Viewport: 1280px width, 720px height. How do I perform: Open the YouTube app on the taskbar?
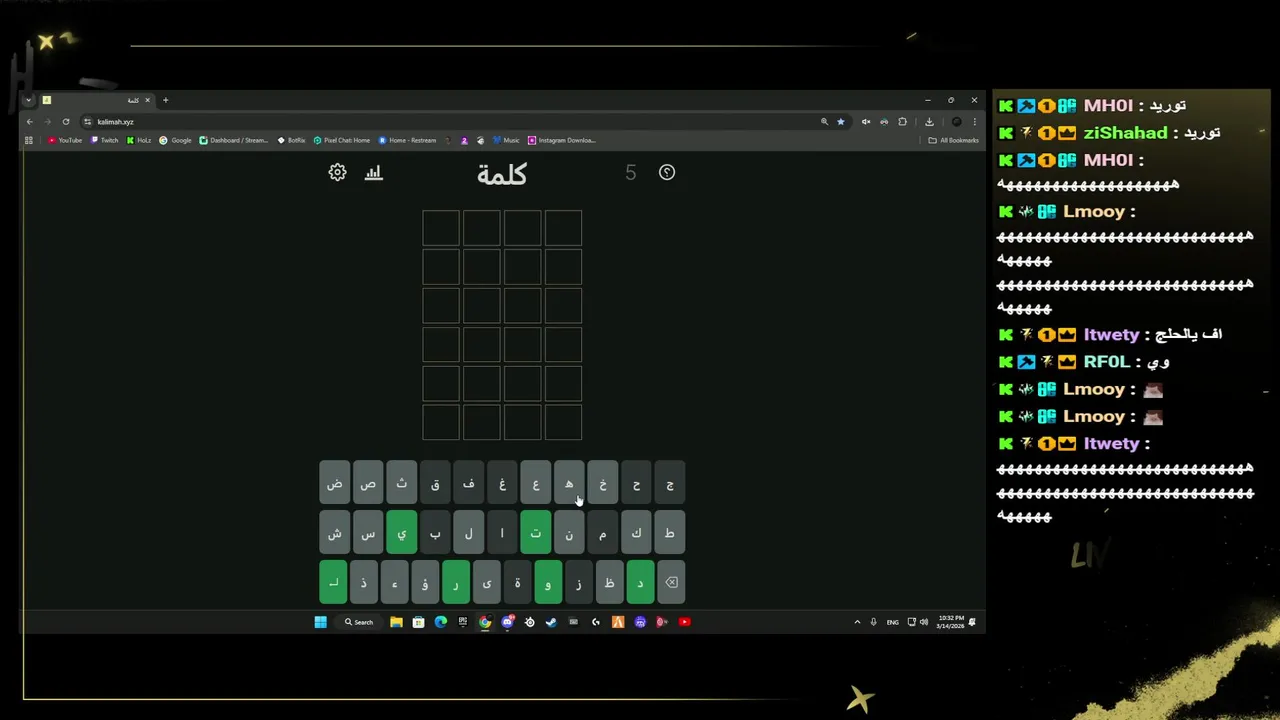[684, 622]
